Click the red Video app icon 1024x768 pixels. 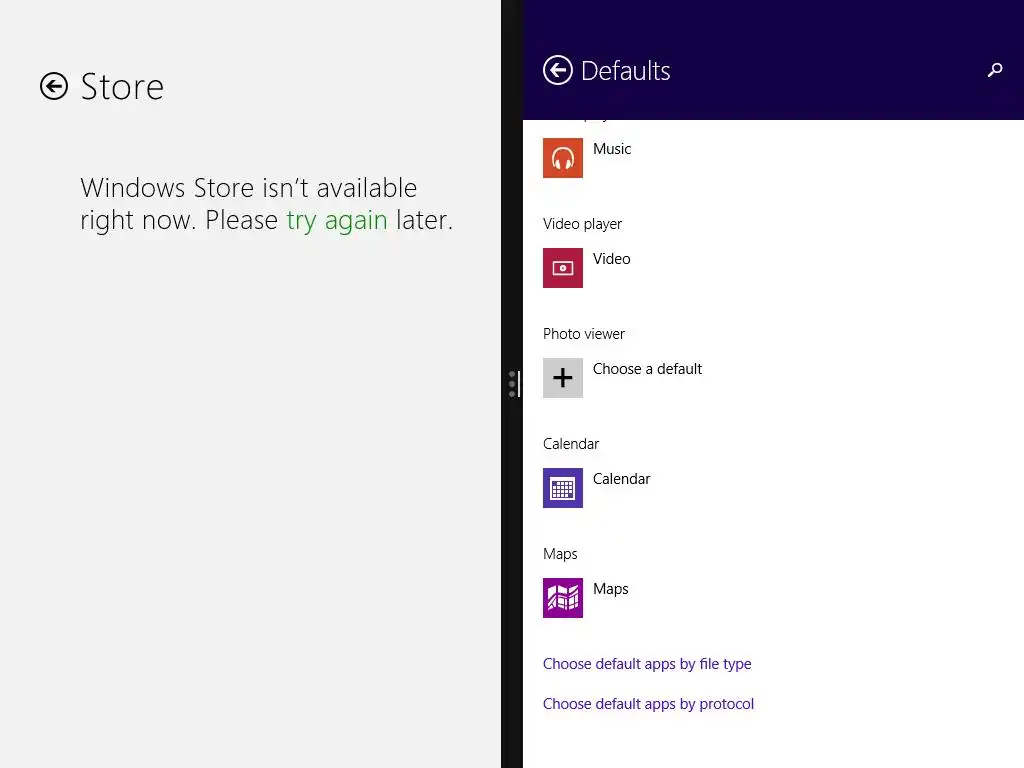pos(563,268)
